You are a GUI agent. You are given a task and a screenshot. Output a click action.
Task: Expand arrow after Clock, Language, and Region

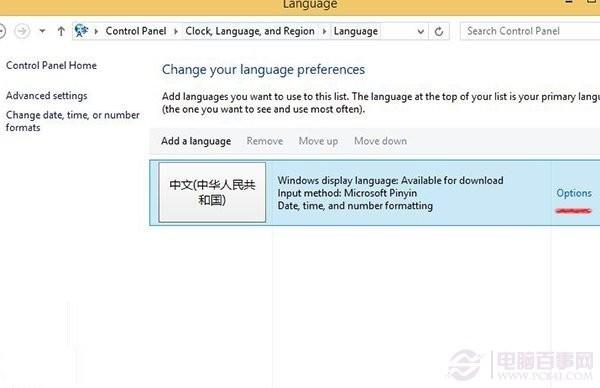click(x=324, y=31)
